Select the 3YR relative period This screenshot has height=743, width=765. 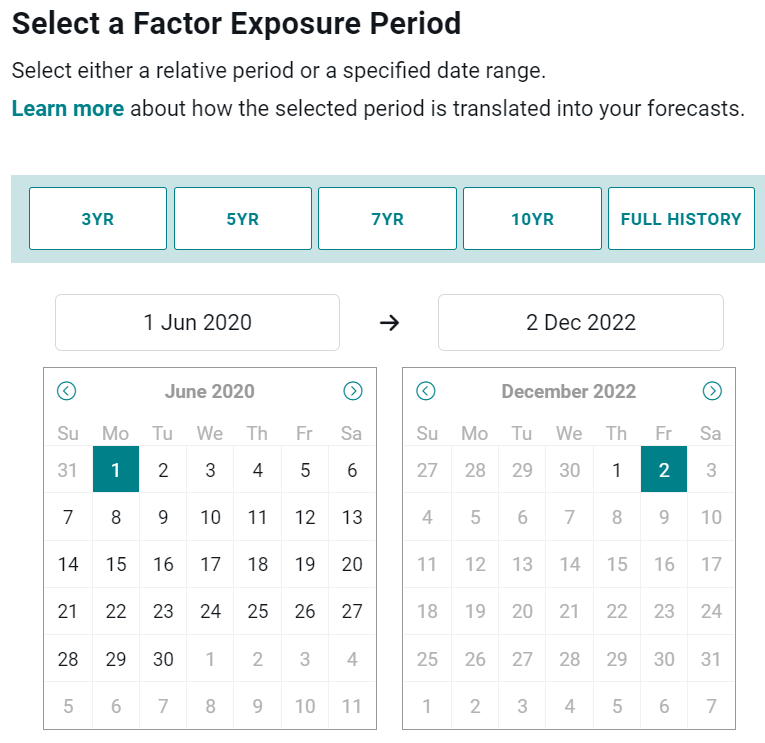point(98,219)
